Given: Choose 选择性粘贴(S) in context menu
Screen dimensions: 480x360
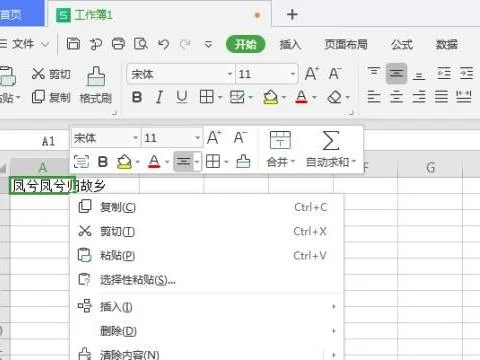Looking at the screenshot, I should [207, 280].
